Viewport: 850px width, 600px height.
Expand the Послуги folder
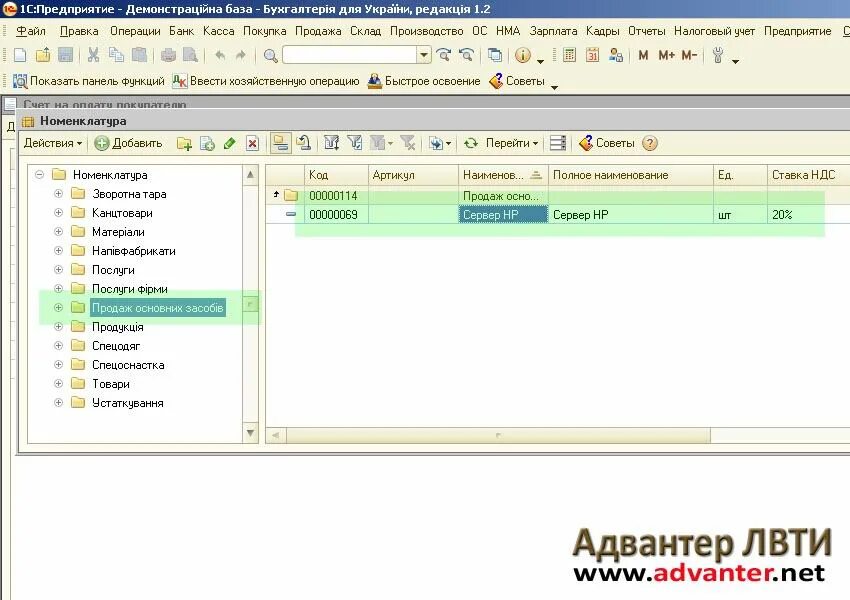click(x=59, y=269)
